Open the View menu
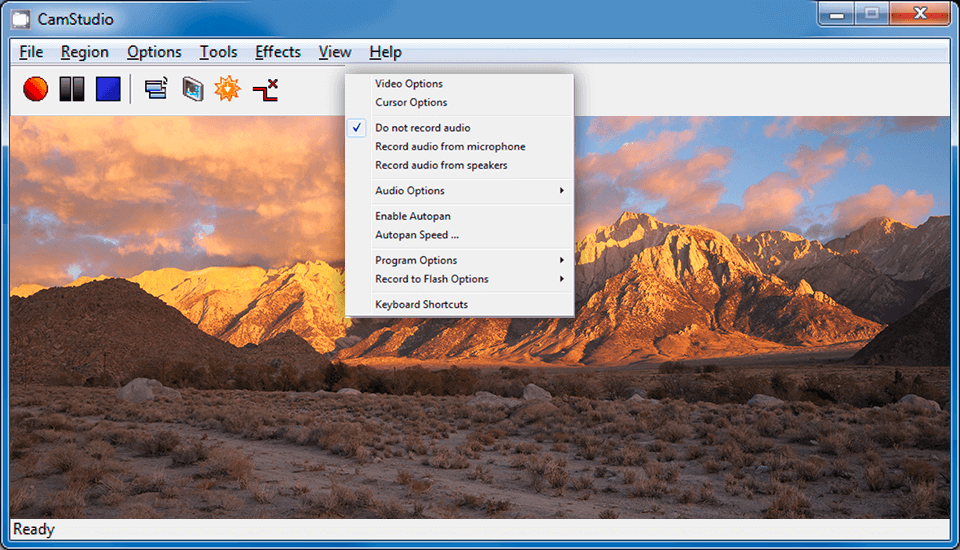Image resolution: width=960 pixels, height=550 pixels. tap(335, 52)
